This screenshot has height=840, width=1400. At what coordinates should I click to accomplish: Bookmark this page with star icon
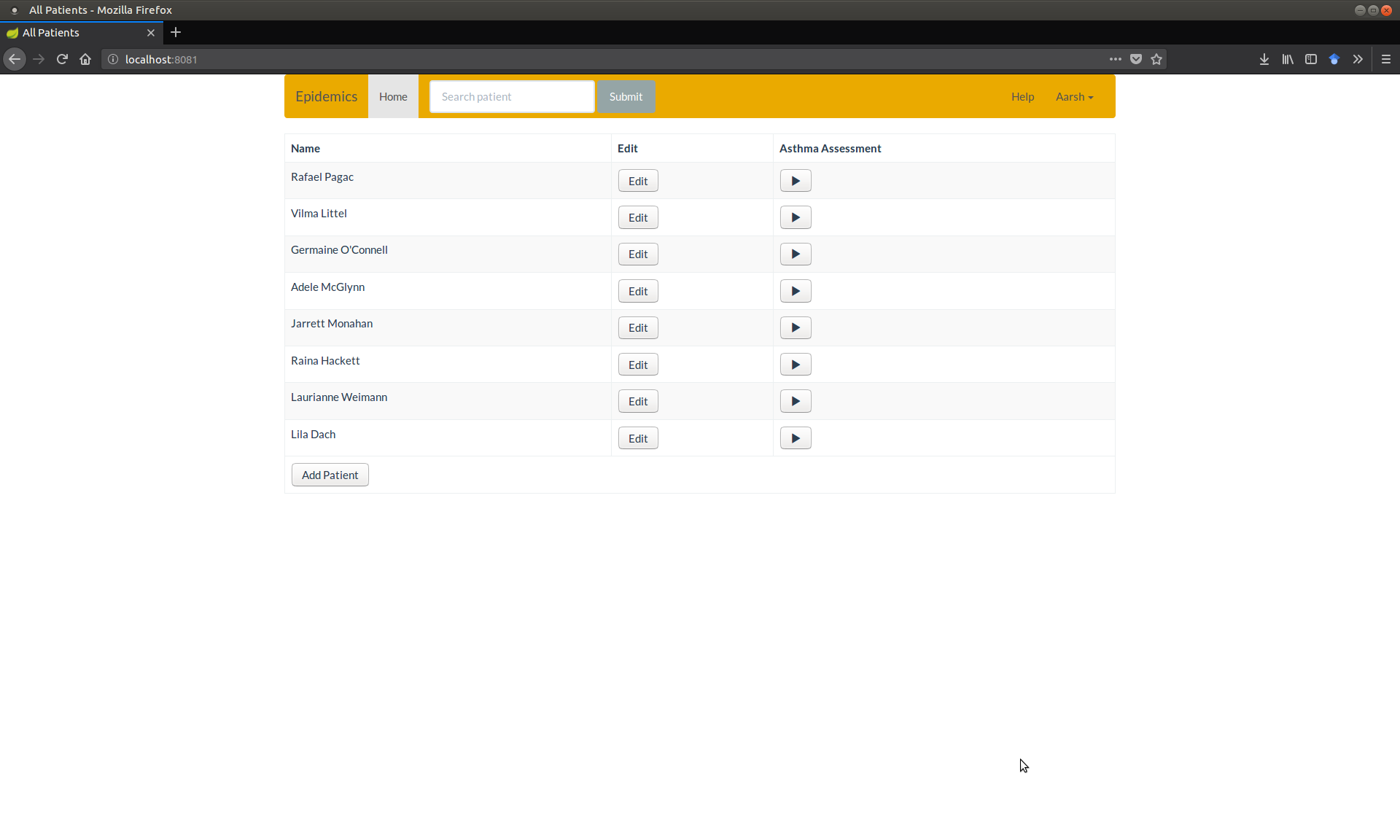click(1156, 59)
